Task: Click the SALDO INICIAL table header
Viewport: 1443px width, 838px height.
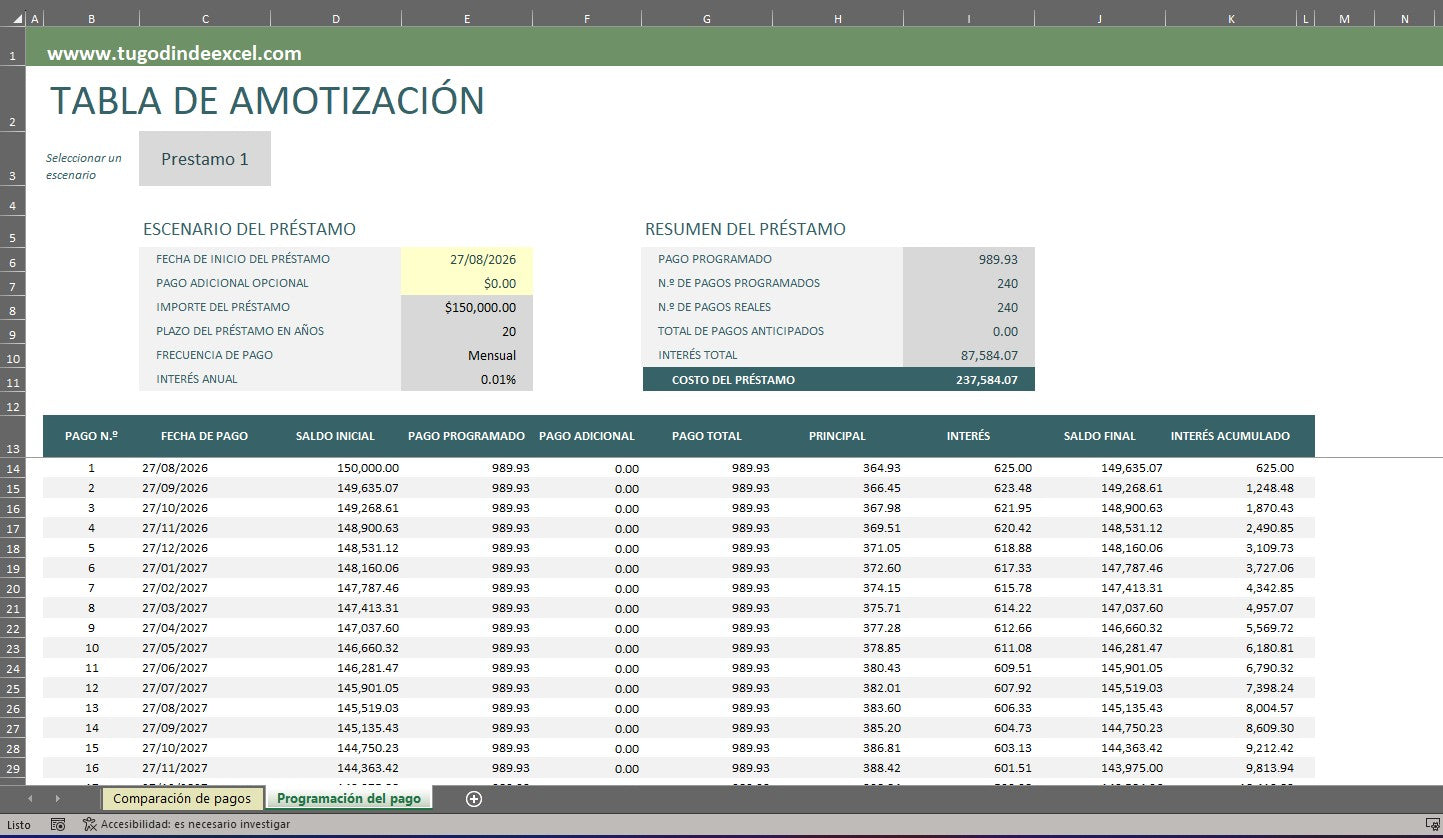Action: (336, 436)
